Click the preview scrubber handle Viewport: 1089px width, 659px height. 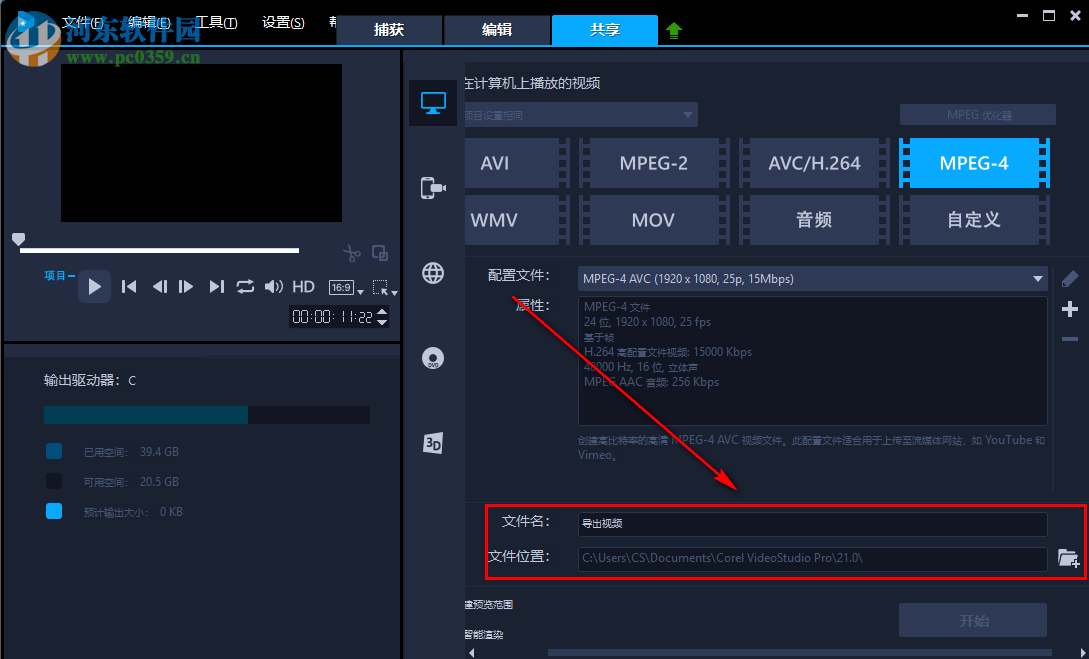19,240
